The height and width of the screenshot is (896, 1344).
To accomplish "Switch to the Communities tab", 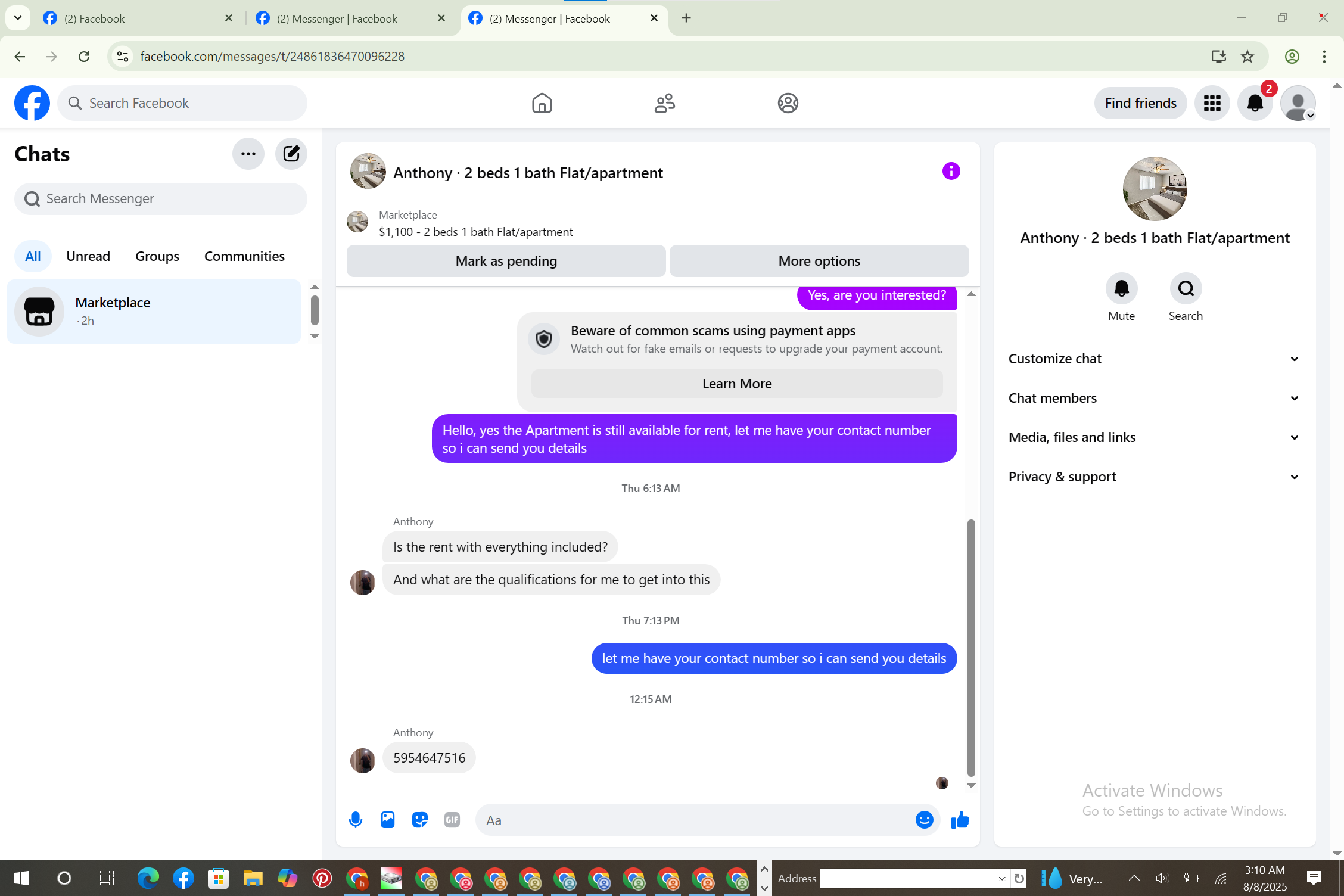I will 244,256.
